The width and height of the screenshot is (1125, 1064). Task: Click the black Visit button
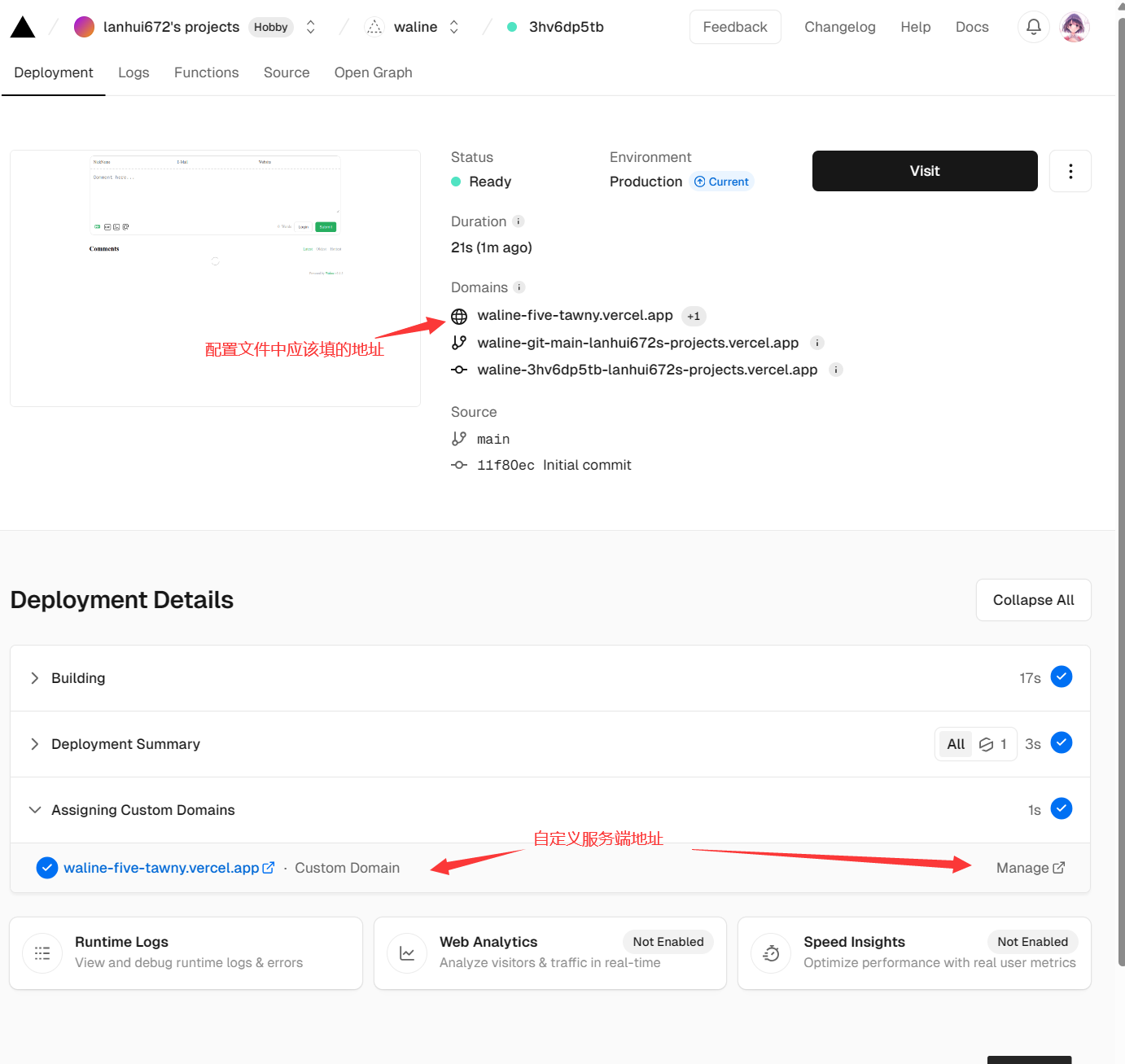pyautogui.click(x=924, y=171)
